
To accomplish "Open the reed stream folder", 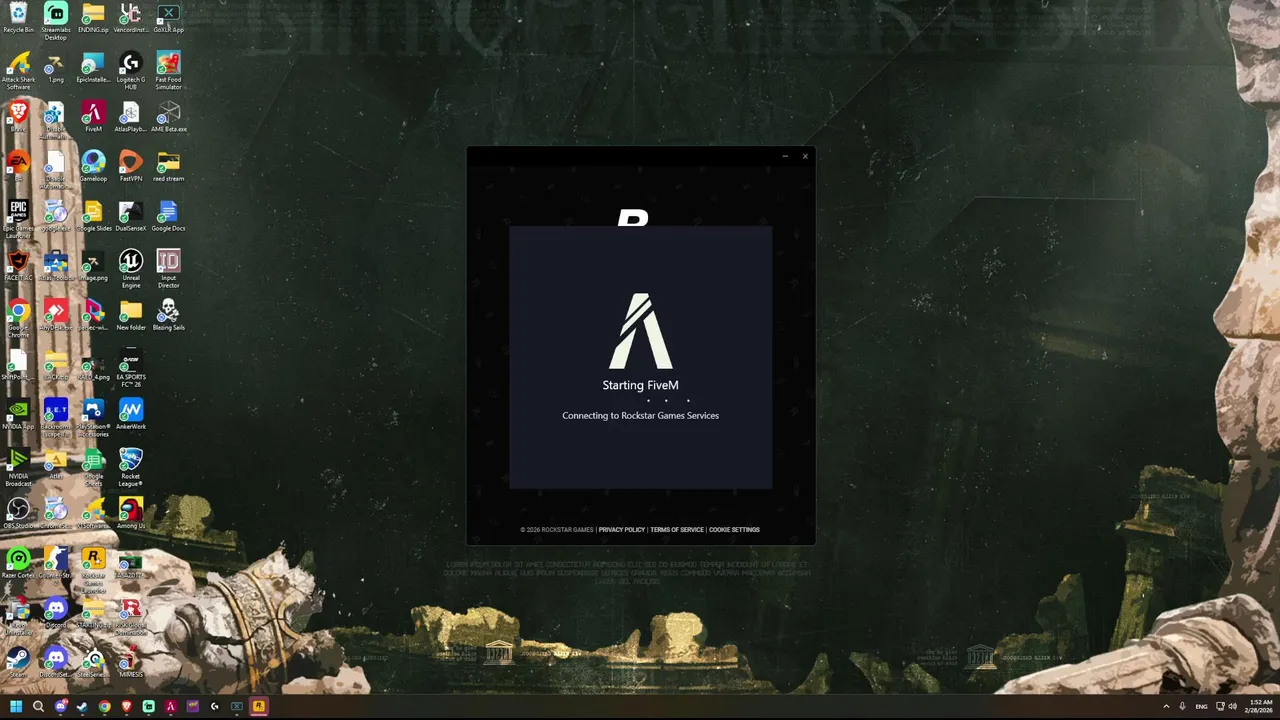I will point(168,167).
